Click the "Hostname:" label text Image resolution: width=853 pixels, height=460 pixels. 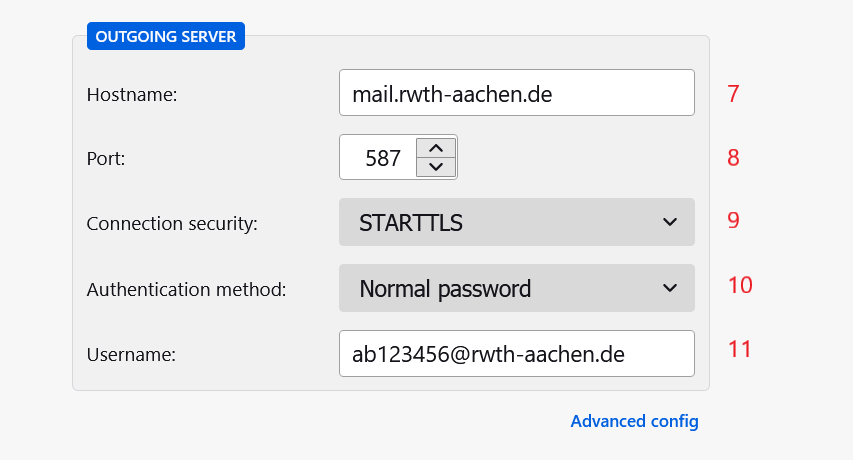pos(132,95)
